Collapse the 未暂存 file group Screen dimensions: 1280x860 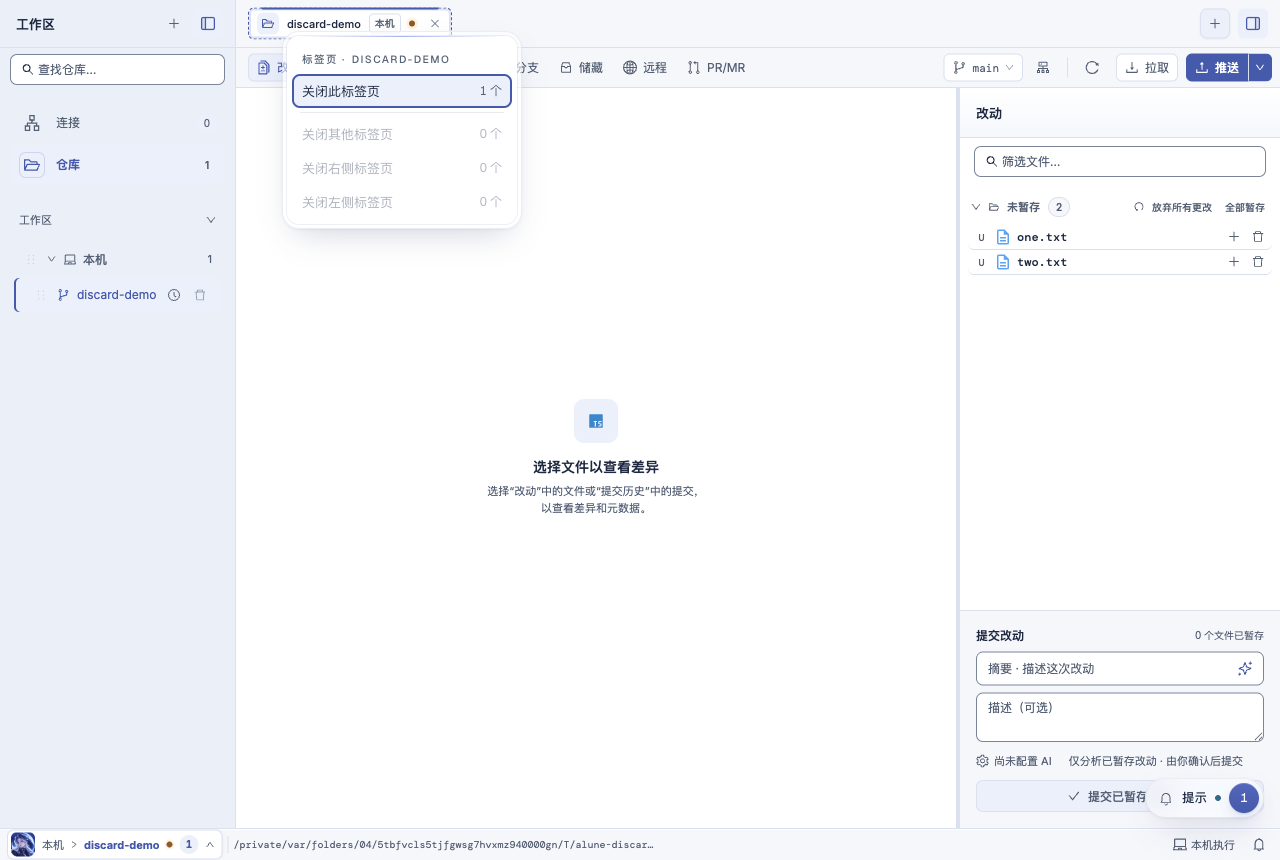coord(976,207)
